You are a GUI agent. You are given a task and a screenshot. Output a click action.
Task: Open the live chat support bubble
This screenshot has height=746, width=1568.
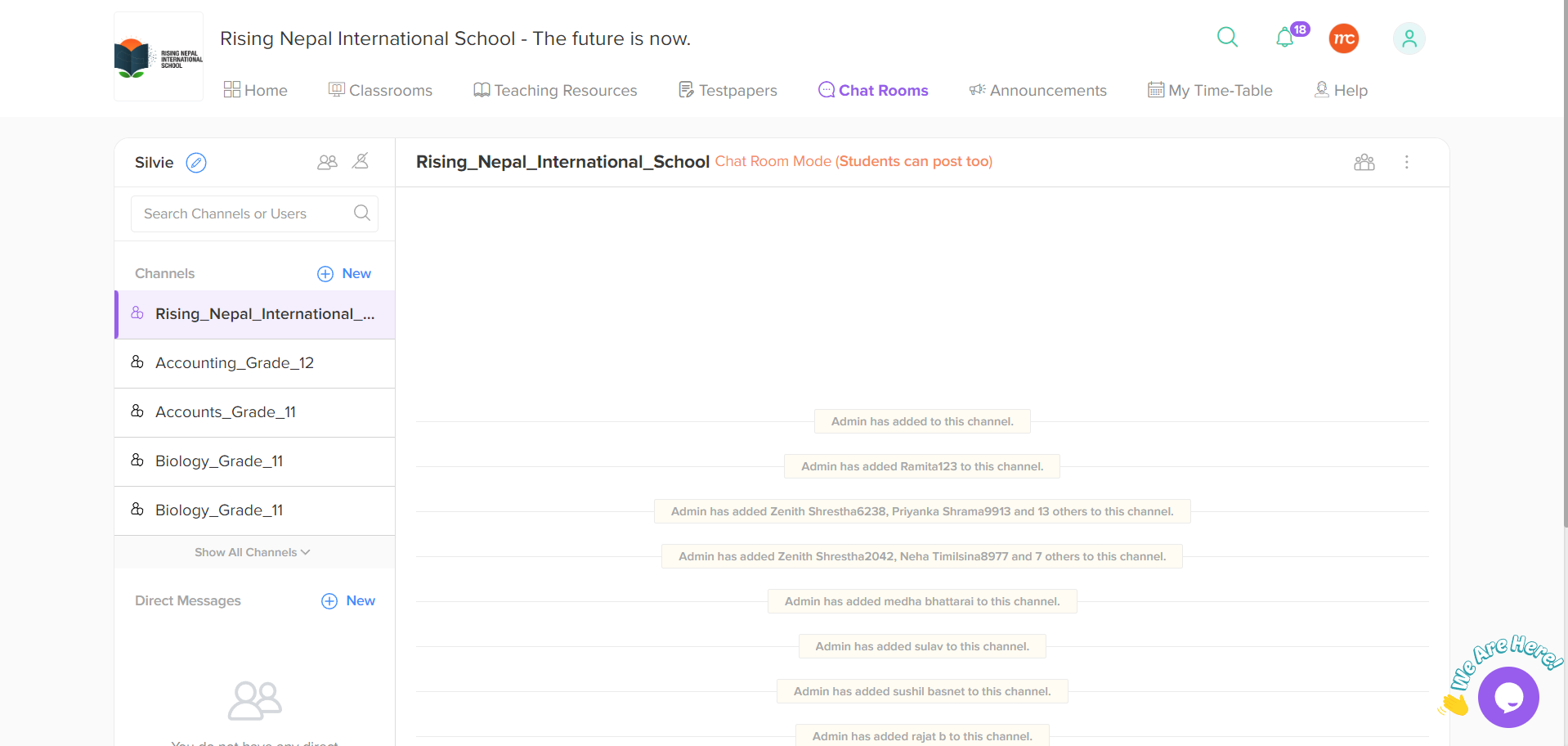tap(1508, 697)
